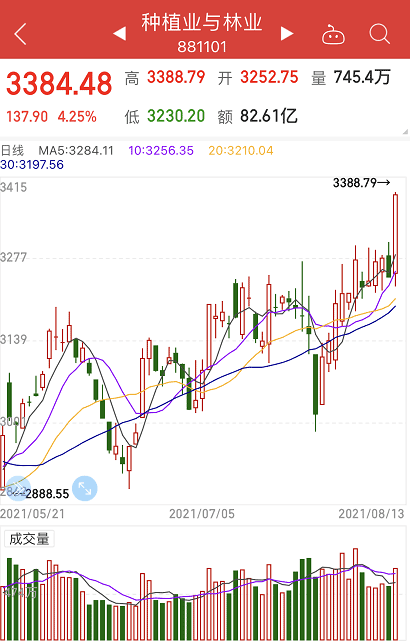The image size is (410, 644).
Task: Tap the 3277 price axis label
Action: coord(14,258)
